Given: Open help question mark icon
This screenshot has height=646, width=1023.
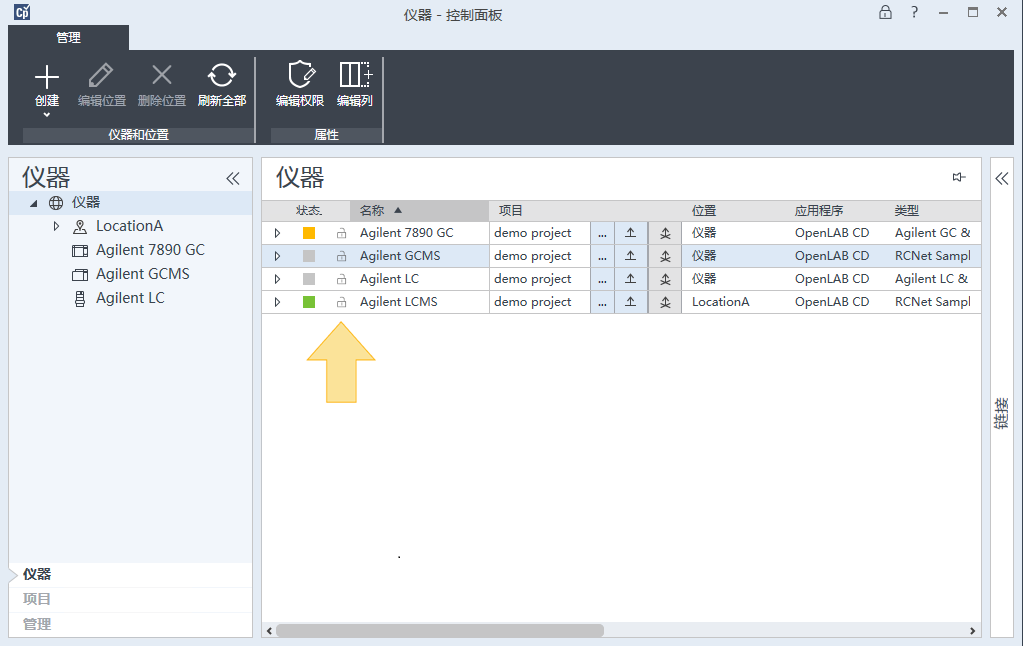Looking at the screenshot, I should (914, 12).
